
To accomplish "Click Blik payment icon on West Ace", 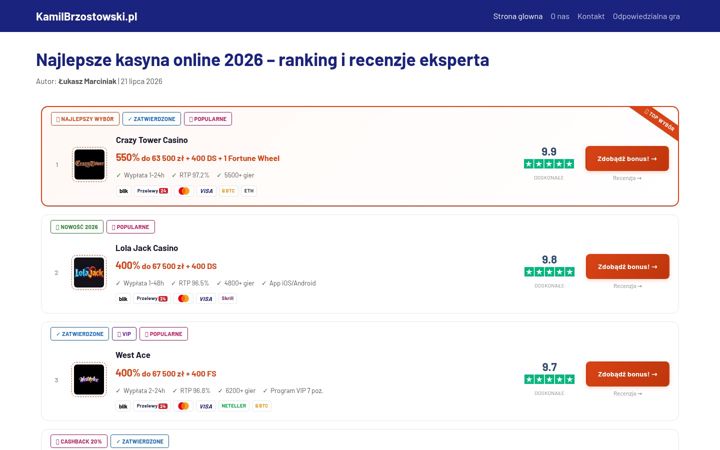I will point(123,406).
